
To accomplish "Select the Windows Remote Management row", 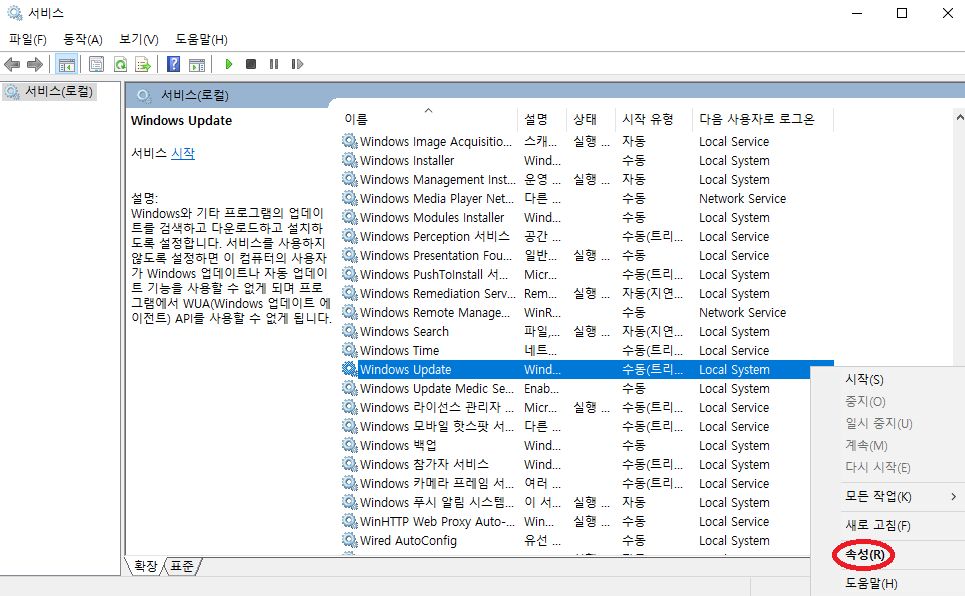I will point(587,312).
